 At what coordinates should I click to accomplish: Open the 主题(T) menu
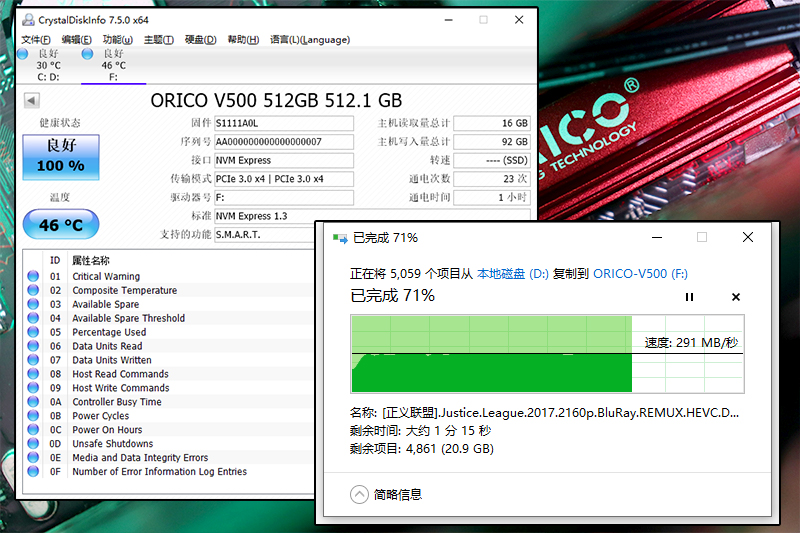[x=159, y=40]
